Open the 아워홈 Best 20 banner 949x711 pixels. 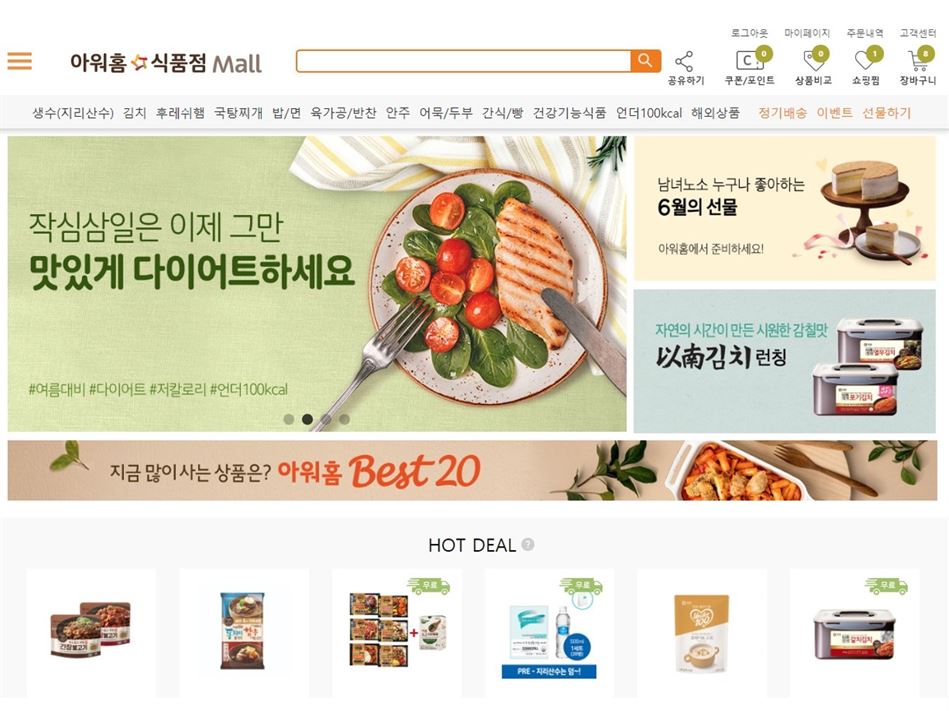(472, 470)
